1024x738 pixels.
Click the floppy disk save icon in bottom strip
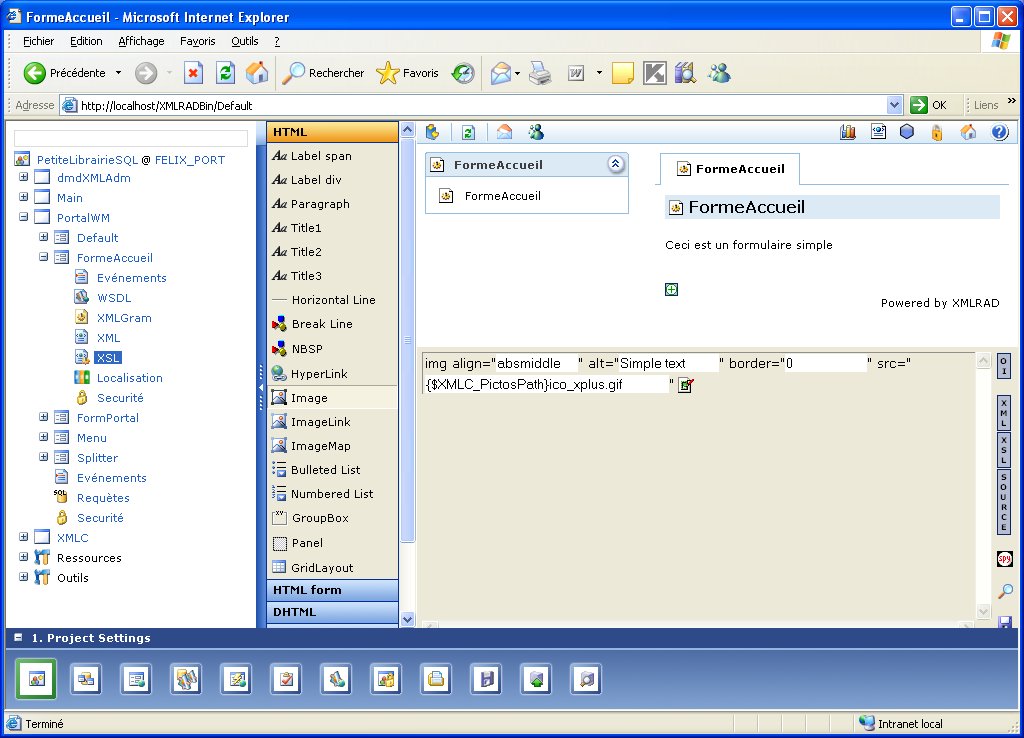pyautogui.click(x=486, y=679)
